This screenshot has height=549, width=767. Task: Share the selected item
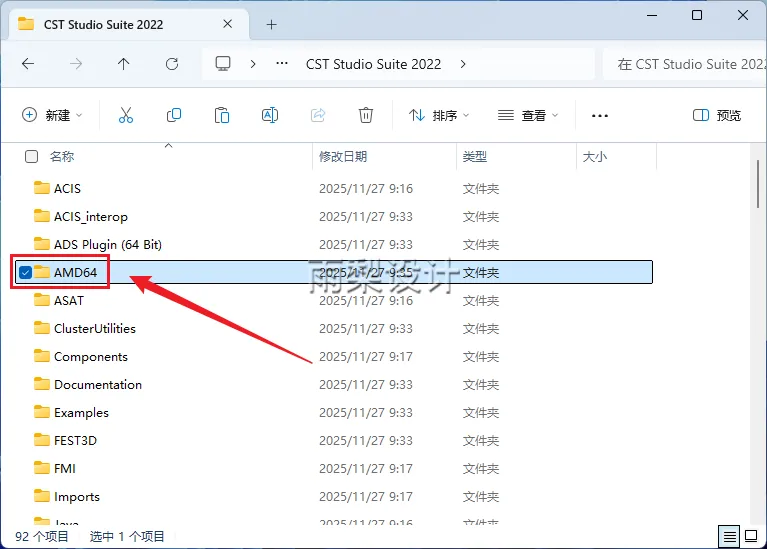click(x=318, y=115)
